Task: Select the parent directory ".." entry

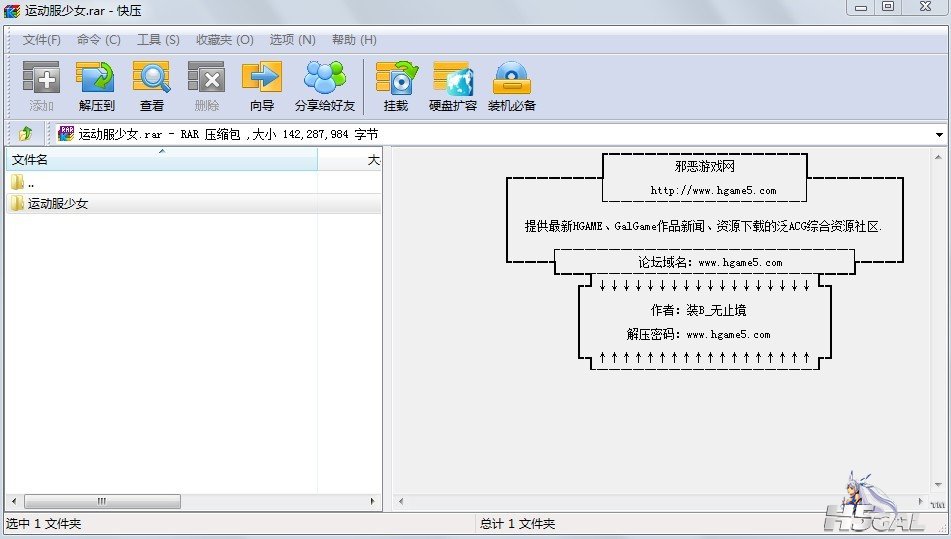Action: coord(31,183)
